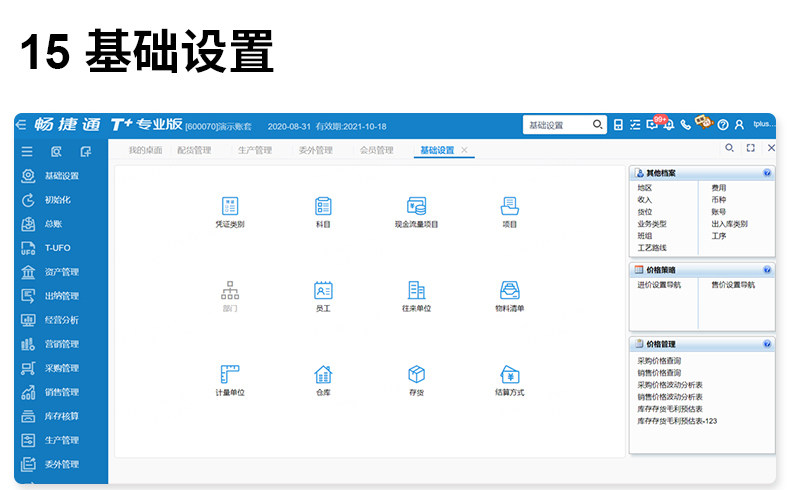
Task: Open the 仓库 warehouse icon
Action: (323, 374)
